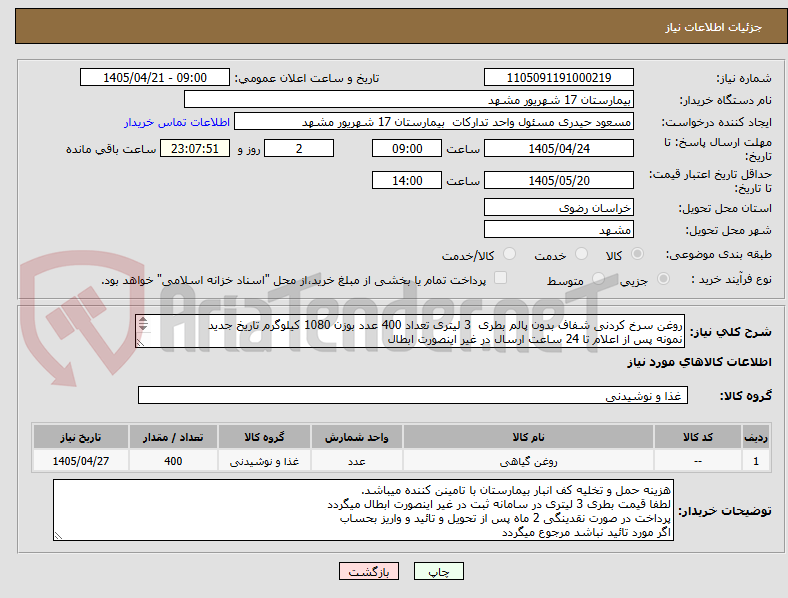Image resolution: width=788 pixels, height=598 pixels.
Task: Click the response deadline time 09:00
Action: pos(407,148)
